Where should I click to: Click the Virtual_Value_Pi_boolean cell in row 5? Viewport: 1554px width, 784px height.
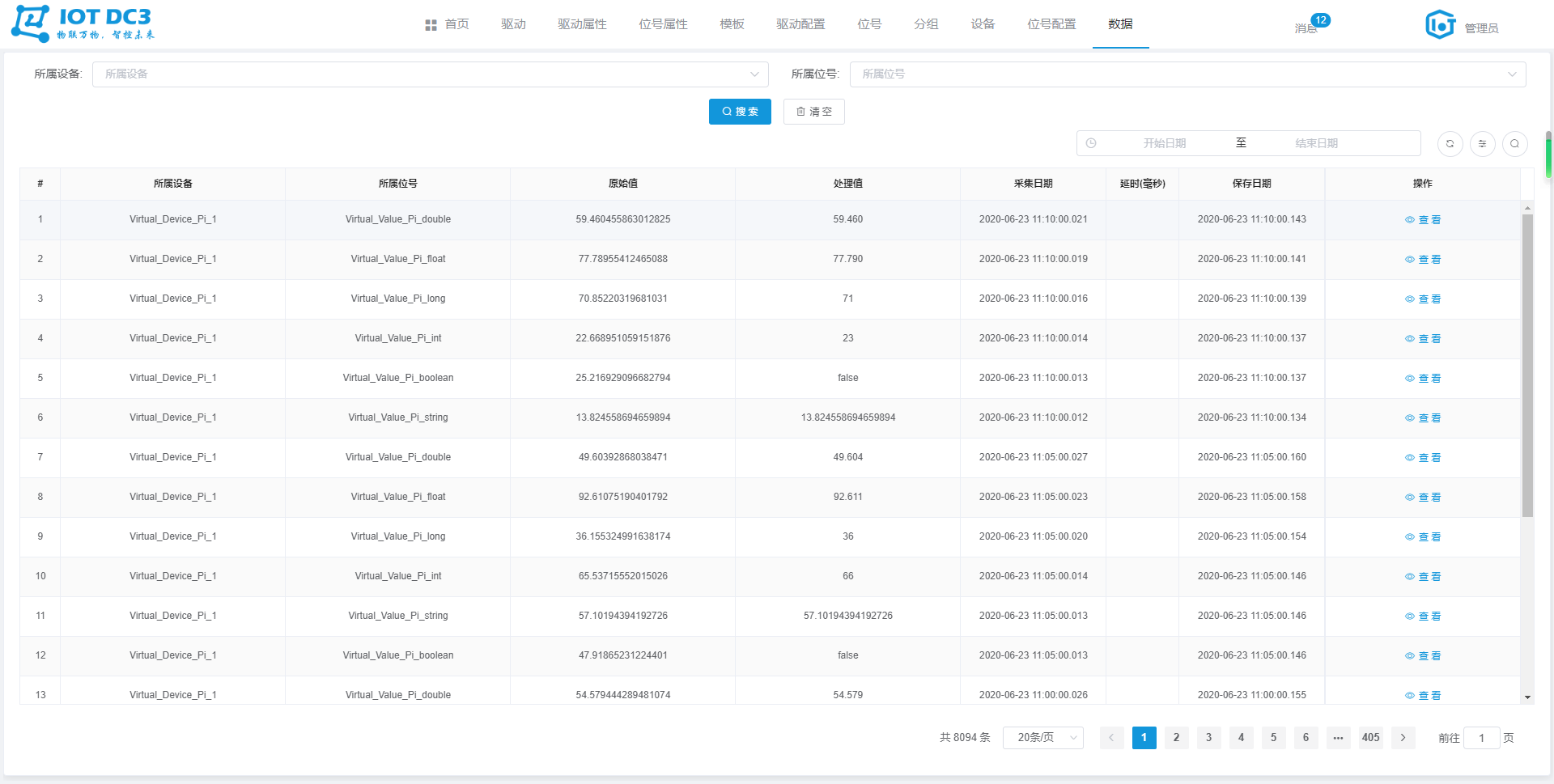click(x=397, y=378)
